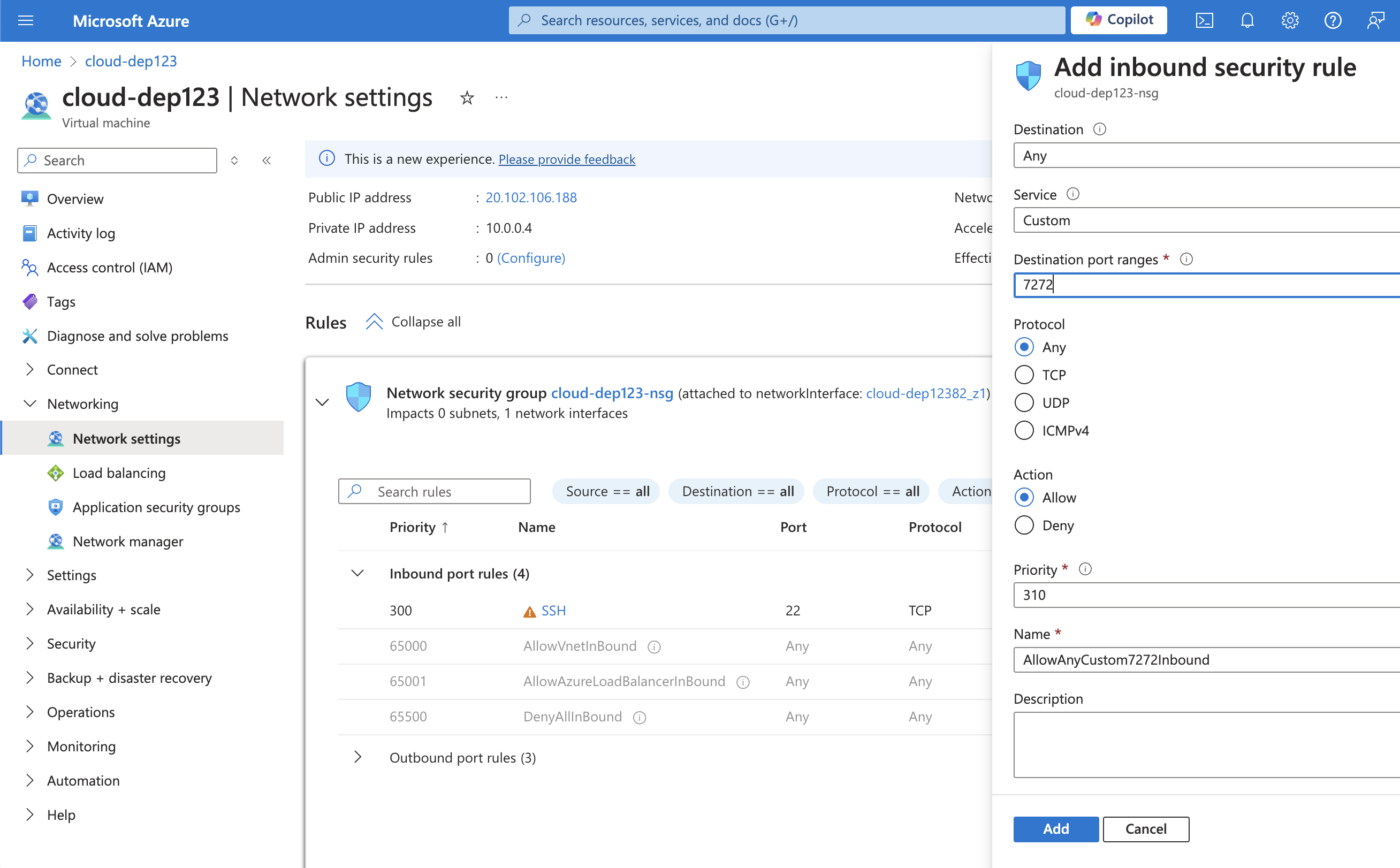The width and height of the screenshot is (1400, 868).
Task: Choose the Deny action radio button
Action: 1023,526
